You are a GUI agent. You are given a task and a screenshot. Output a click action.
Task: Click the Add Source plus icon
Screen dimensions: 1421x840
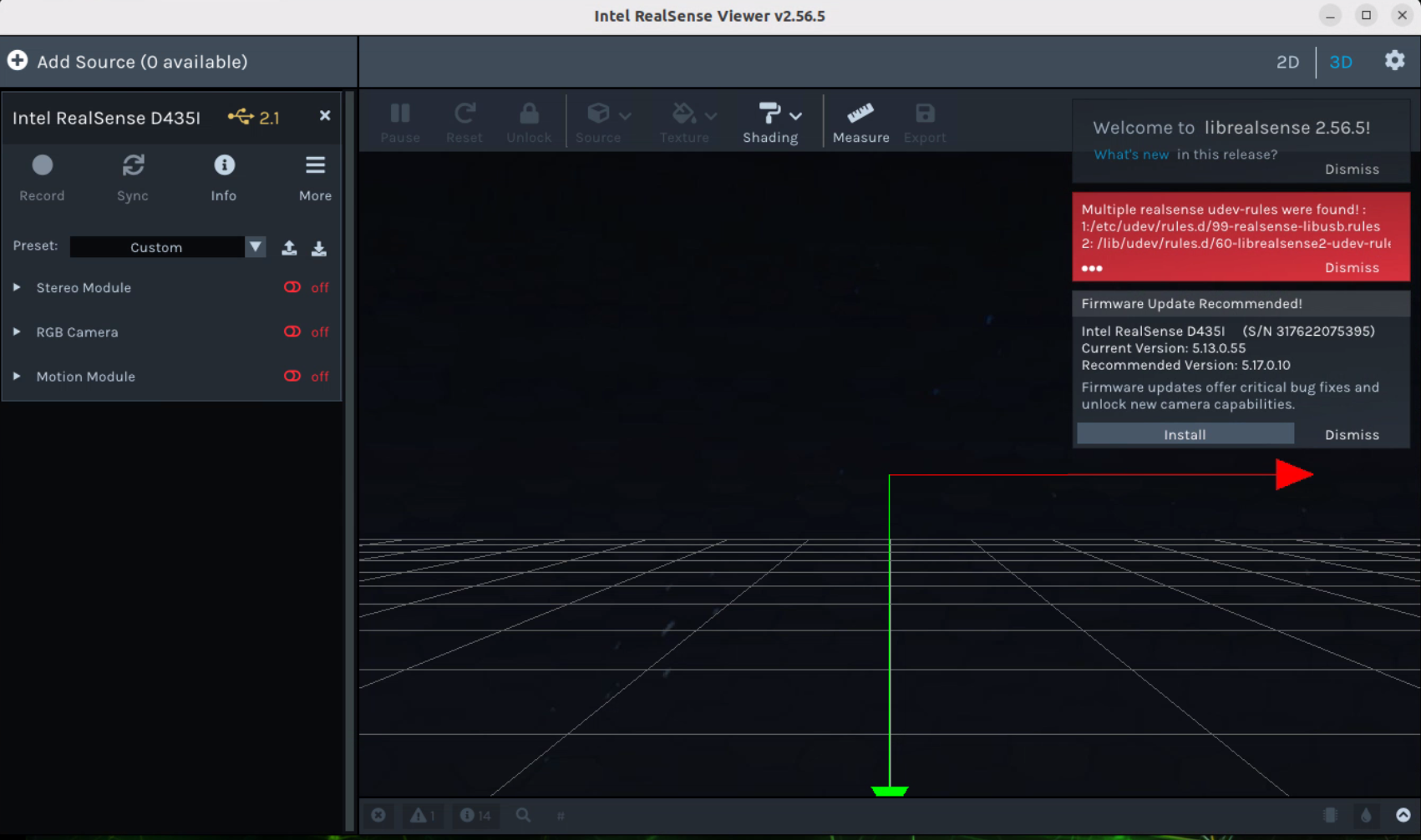pos(18,61)
